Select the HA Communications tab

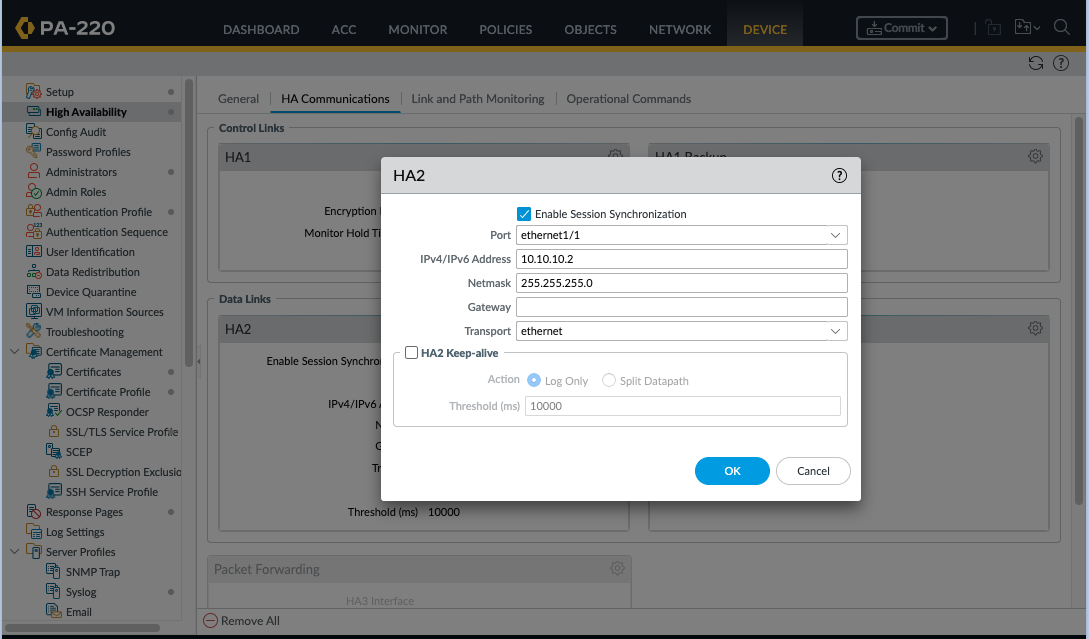click(x=335, y=99)
